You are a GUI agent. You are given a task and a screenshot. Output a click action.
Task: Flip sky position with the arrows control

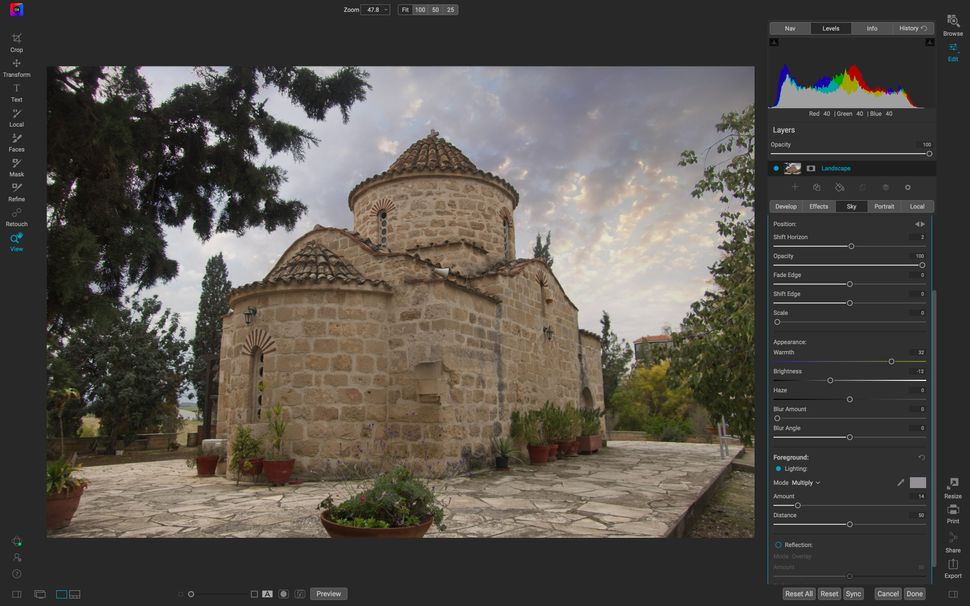(920, 223)
